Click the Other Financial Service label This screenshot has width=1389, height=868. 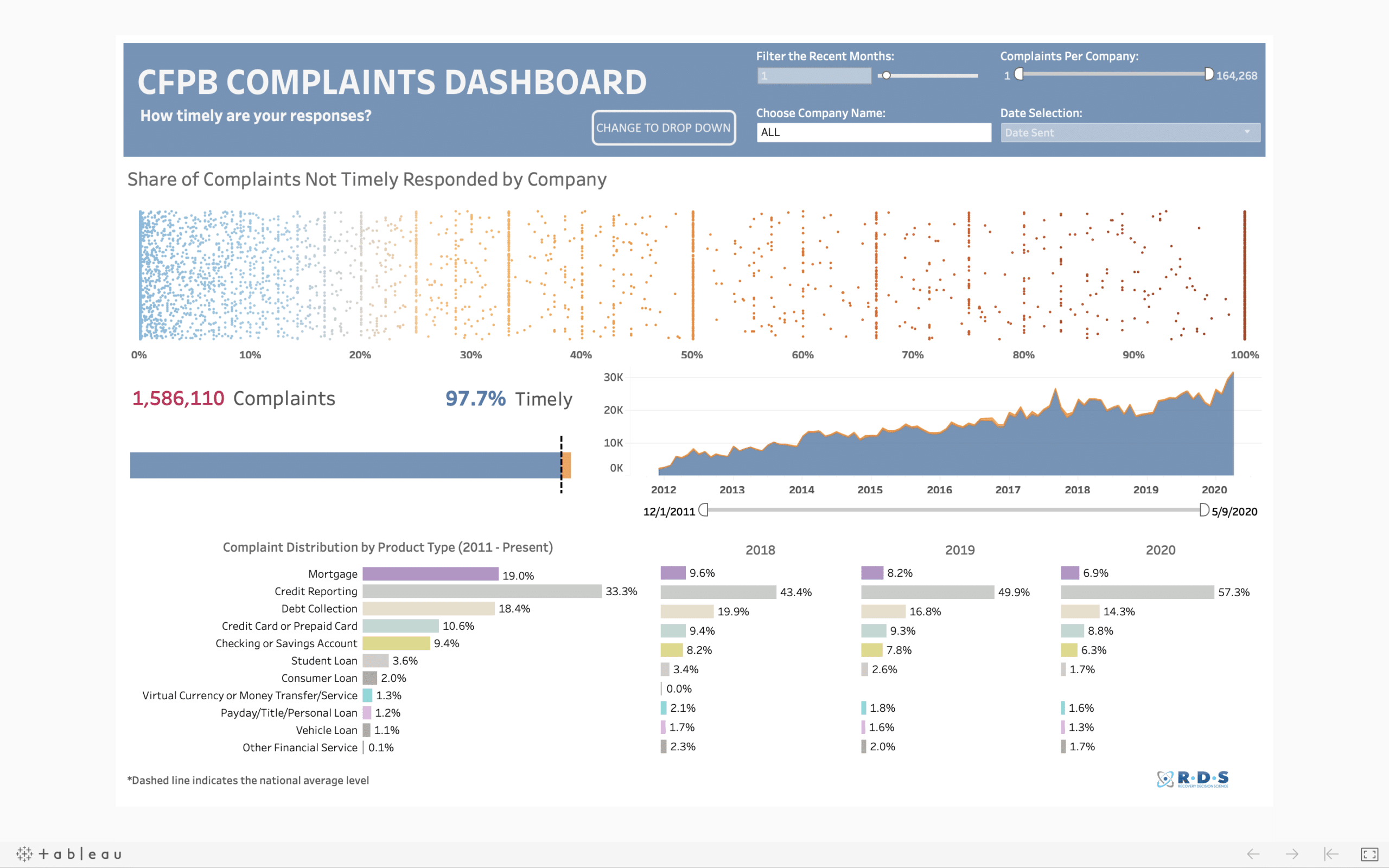pyautogui.click(x=300, y=748)
